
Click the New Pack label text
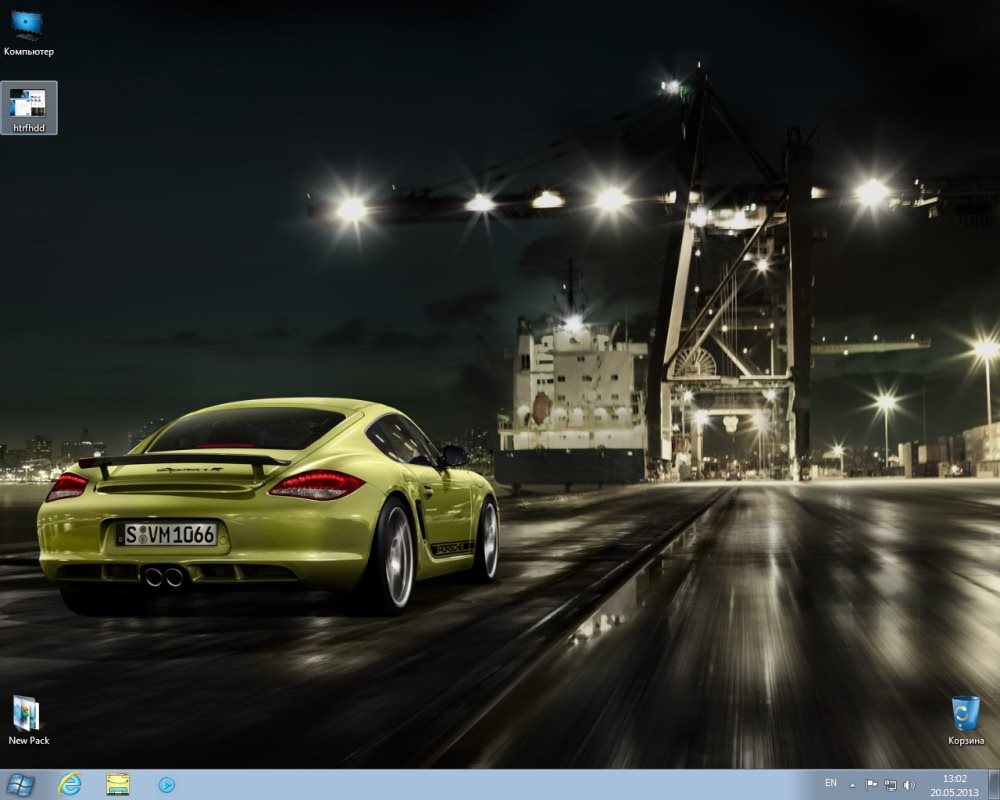[29, 741]
